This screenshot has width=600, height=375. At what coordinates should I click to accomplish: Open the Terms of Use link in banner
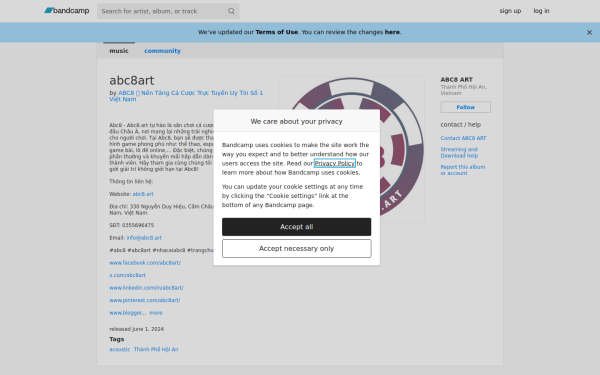click(x=277, y=32)
